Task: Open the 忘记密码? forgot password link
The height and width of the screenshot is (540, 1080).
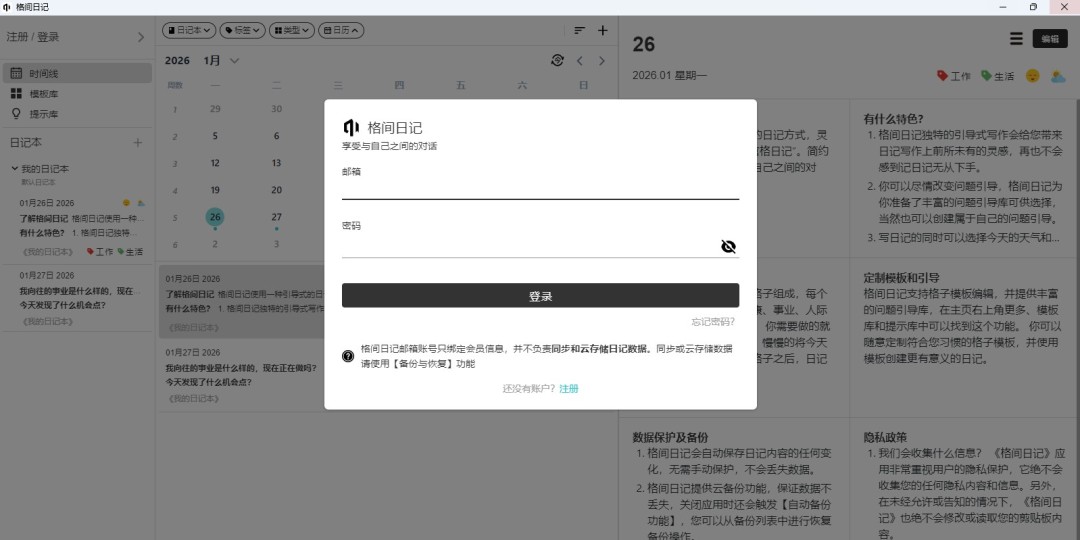Action: tap(713, 322)
